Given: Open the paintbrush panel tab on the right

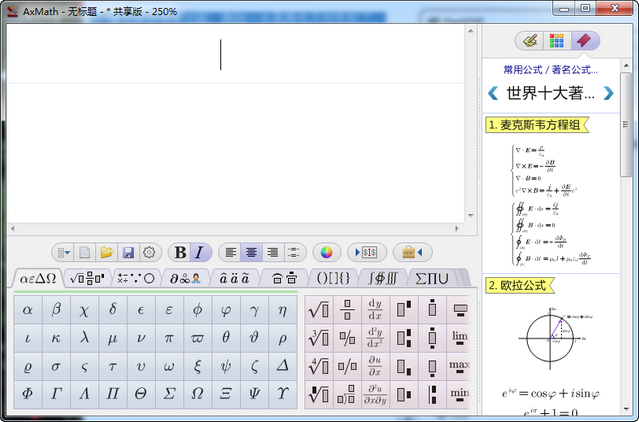Looking at the screenshot, I should pos(529,40).
